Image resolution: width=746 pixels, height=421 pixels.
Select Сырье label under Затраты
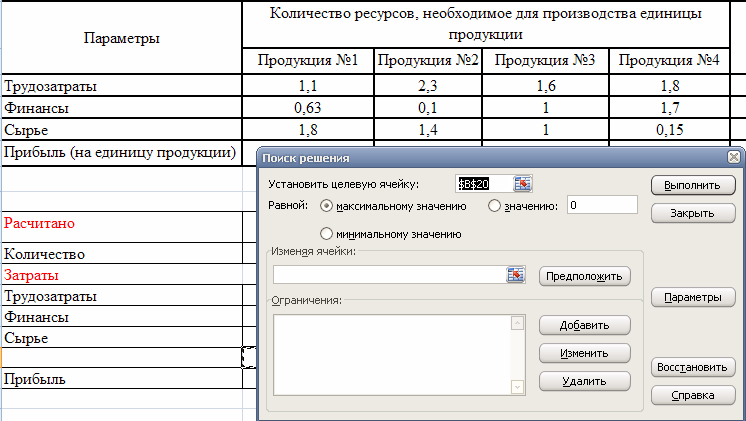pos(122,337)
